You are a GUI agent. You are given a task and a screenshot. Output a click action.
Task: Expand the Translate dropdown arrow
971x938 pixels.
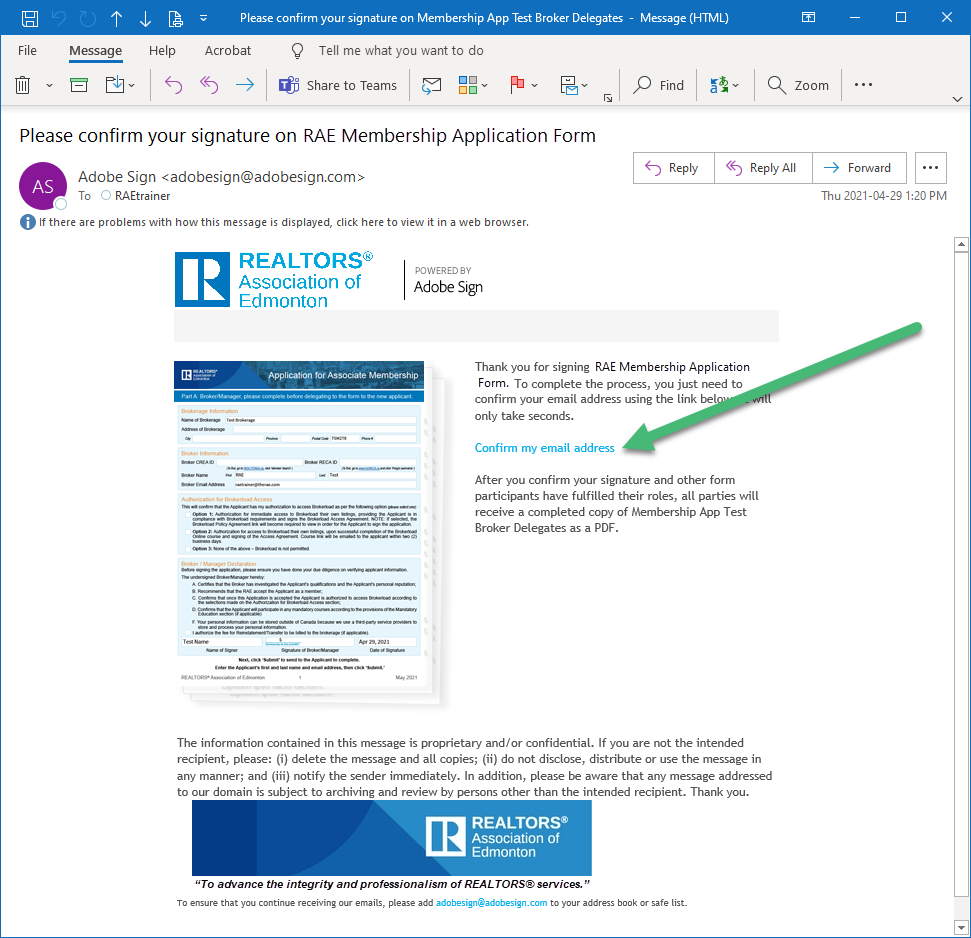735,85
